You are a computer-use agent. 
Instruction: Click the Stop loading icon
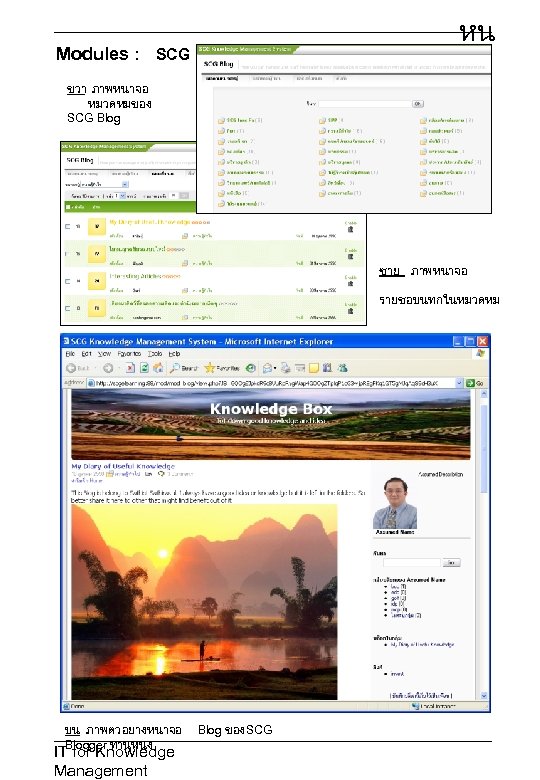[130, 368]
